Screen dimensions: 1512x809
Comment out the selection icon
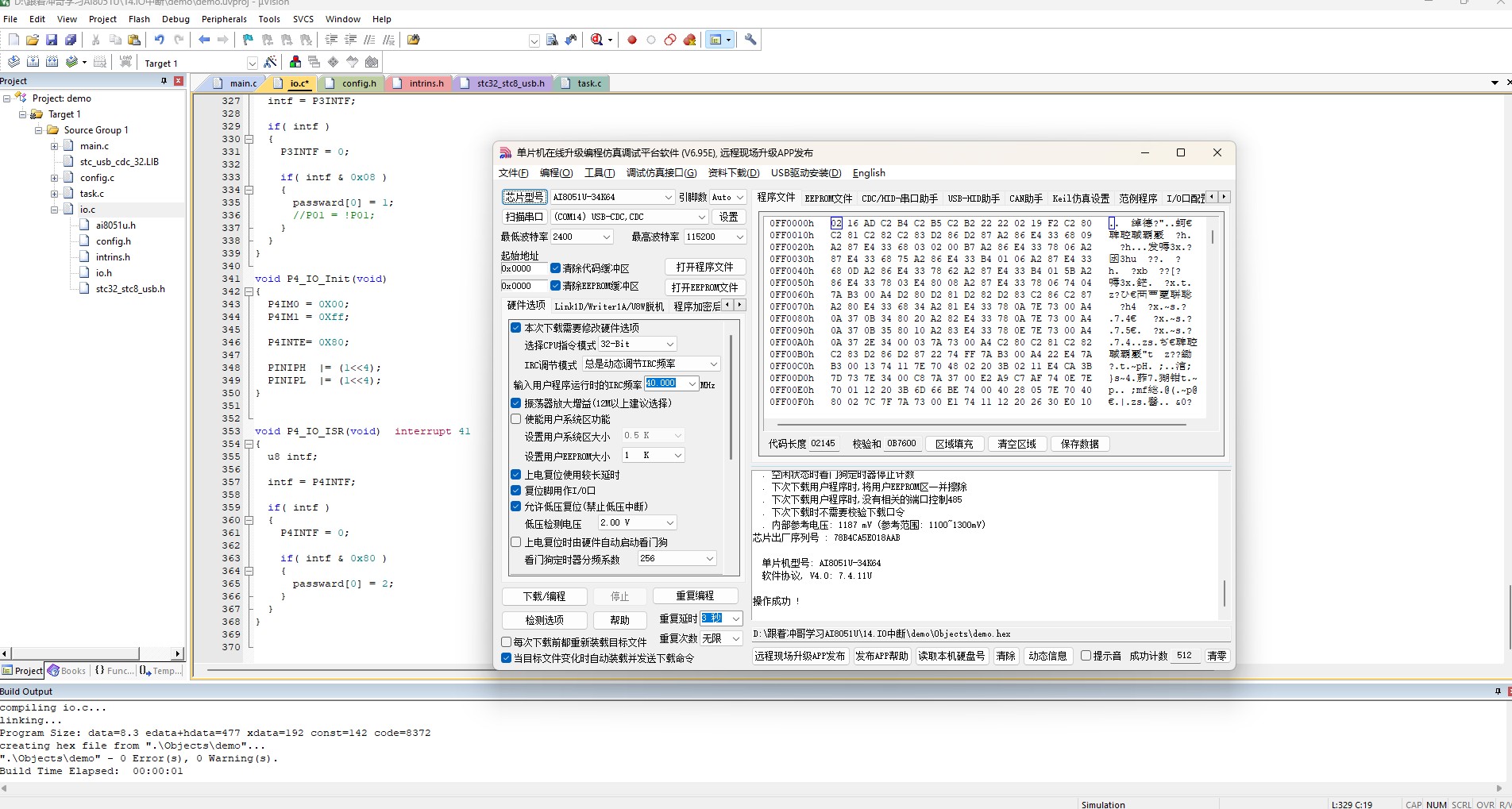pos(369,40)
